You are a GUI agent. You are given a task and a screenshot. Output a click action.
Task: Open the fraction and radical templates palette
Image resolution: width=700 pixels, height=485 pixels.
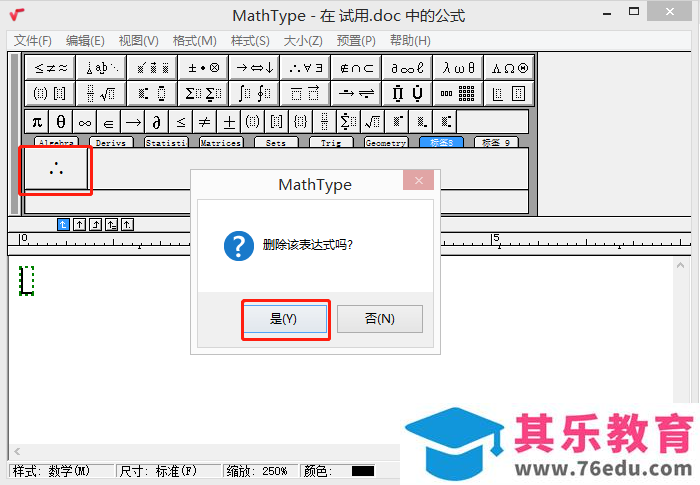pyautogui.click(x=101, y=93)
